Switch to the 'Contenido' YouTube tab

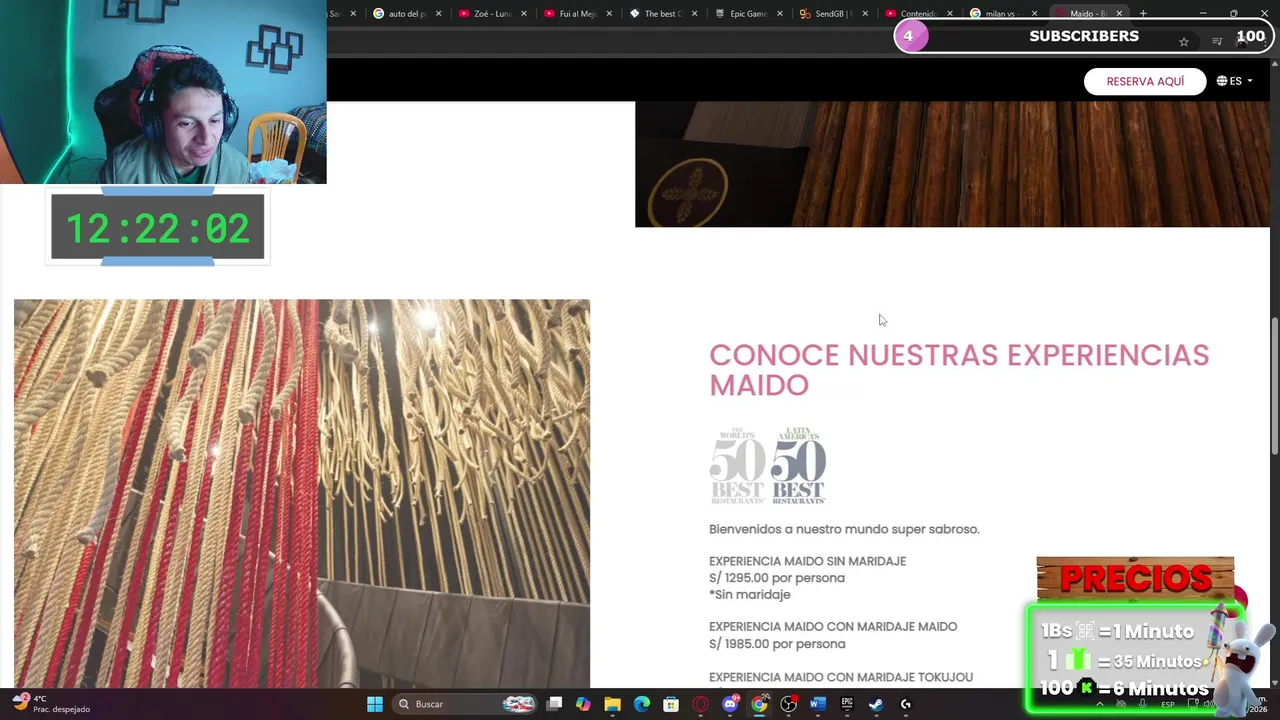point(918,13)
